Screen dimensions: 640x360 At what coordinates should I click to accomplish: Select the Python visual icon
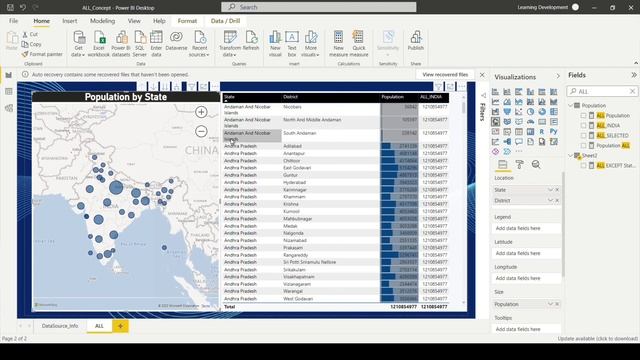(553, 131)
